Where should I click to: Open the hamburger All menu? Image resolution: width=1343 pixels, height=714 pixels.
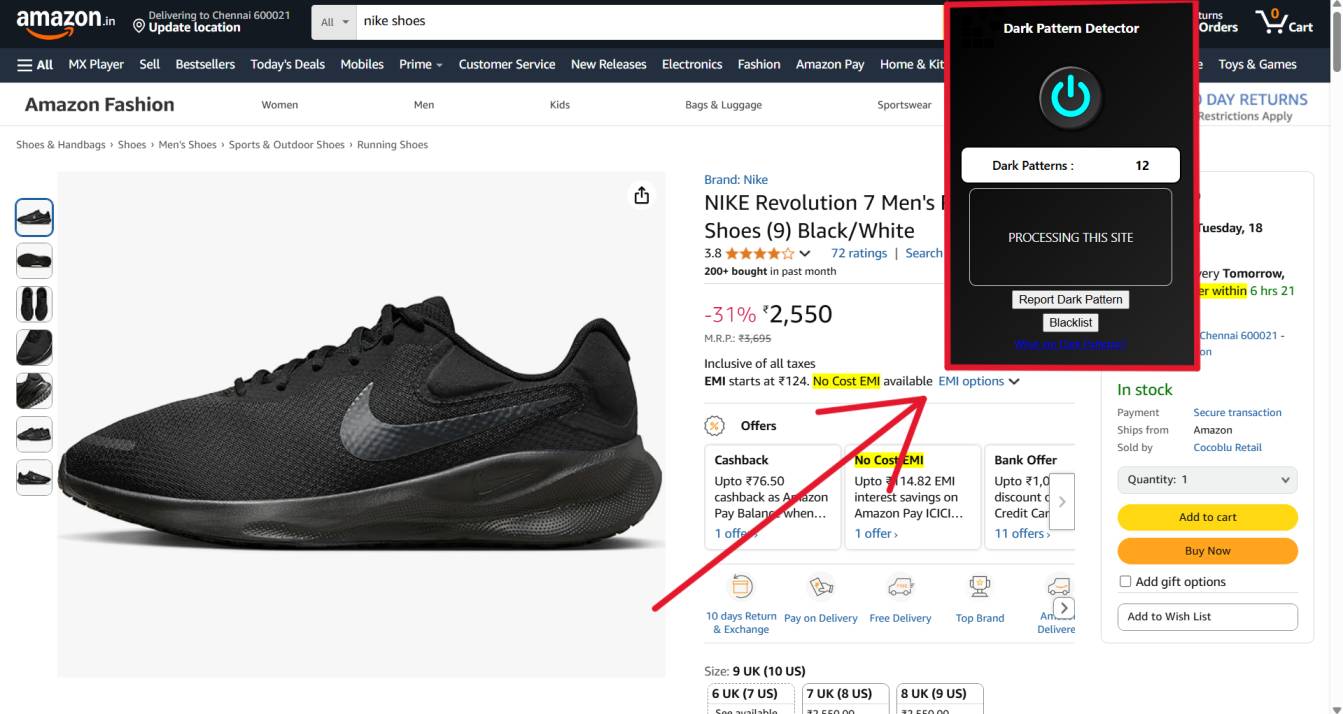coord(35,64)
